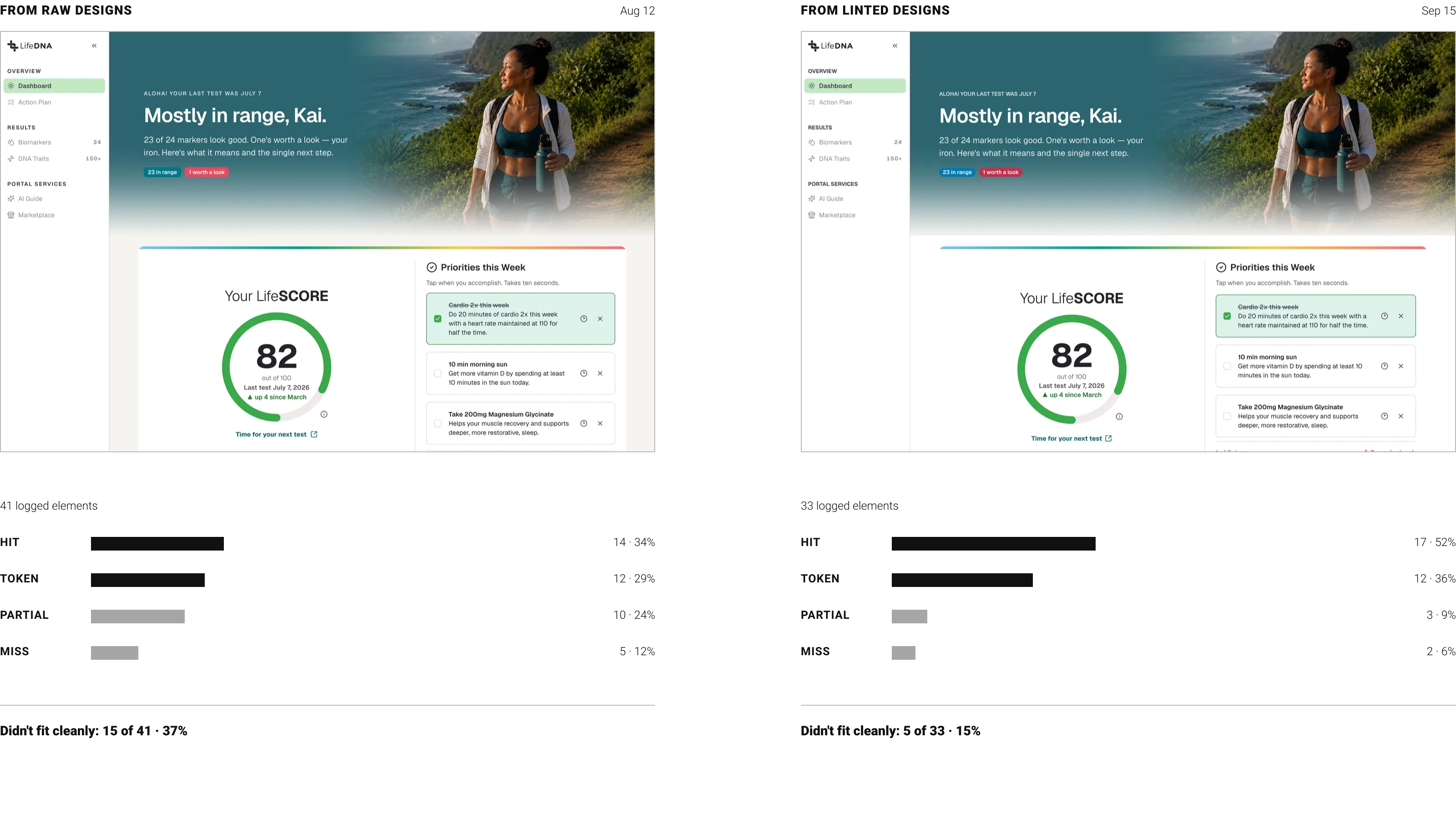Open 'Time for your next test' link in raw designs
This screenshot has height=819, width=1456.
coord(276,435)
